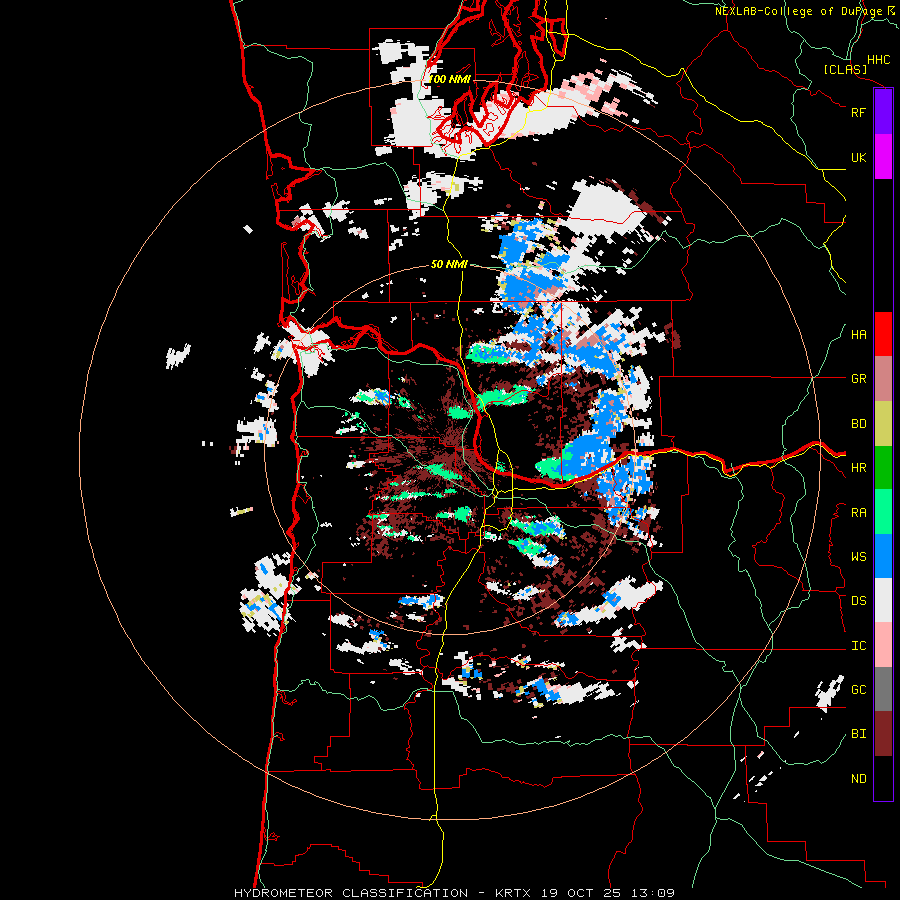Click the 'ND' legend label

coord(858,779)
